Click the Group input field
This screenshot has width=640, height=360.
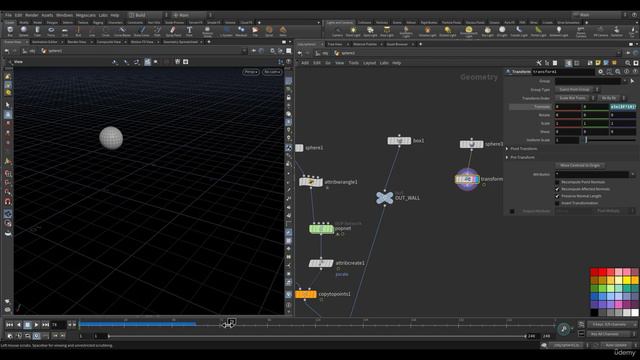point(588,81)
